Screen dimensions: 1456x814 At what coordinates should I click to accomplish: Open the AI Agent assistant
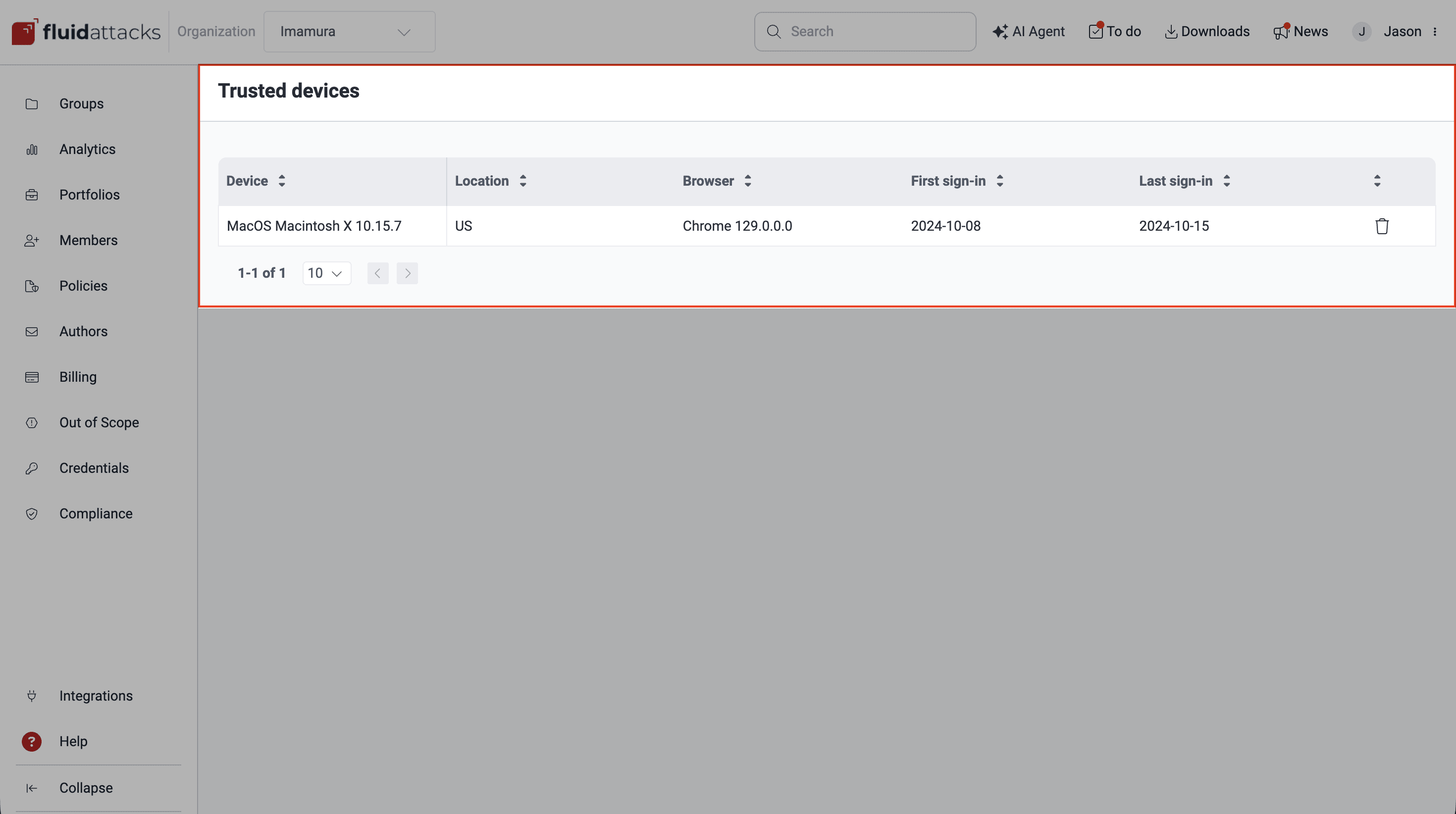pos(1029,31)
